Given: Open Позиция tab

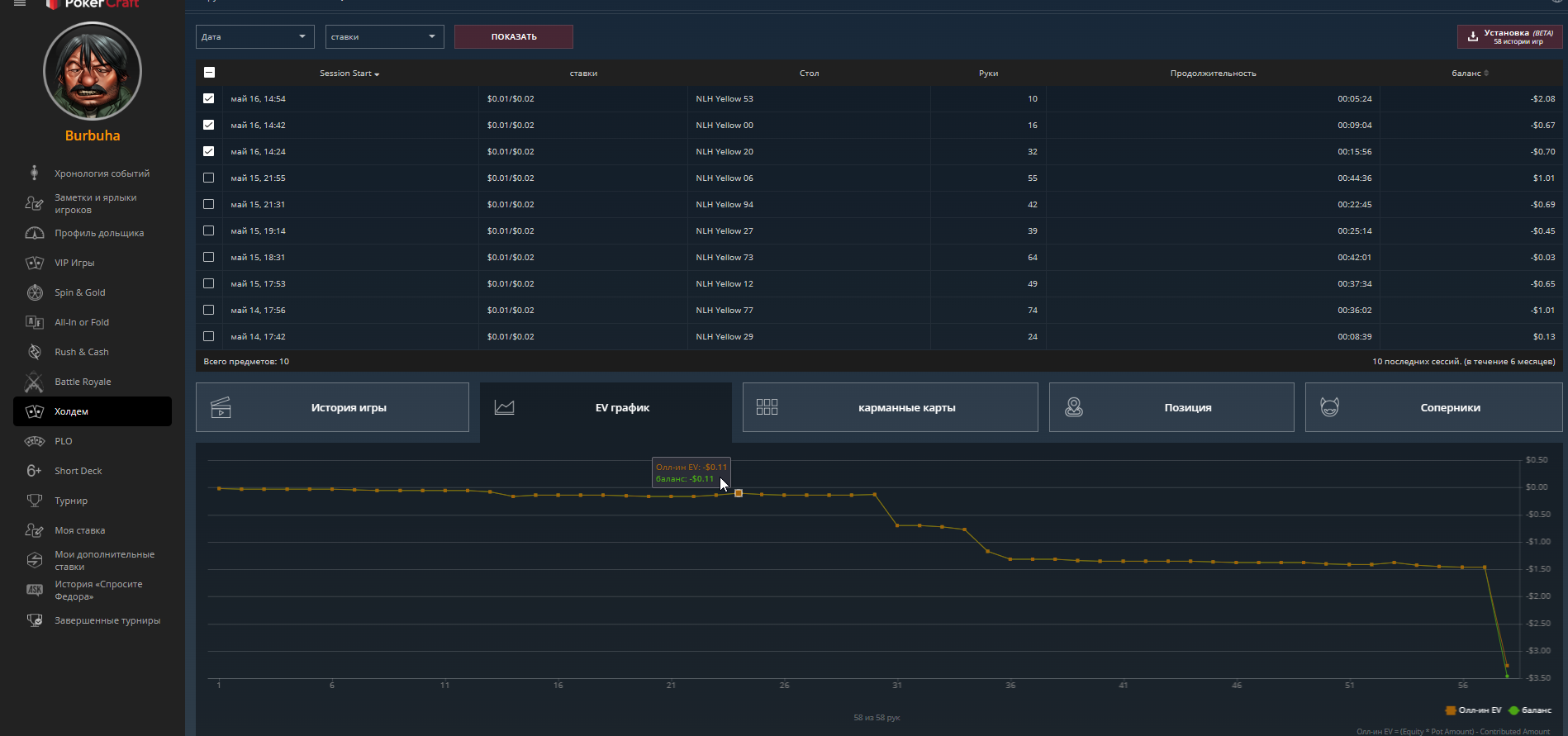Looking at the screenshot, I should [1171, 407].
